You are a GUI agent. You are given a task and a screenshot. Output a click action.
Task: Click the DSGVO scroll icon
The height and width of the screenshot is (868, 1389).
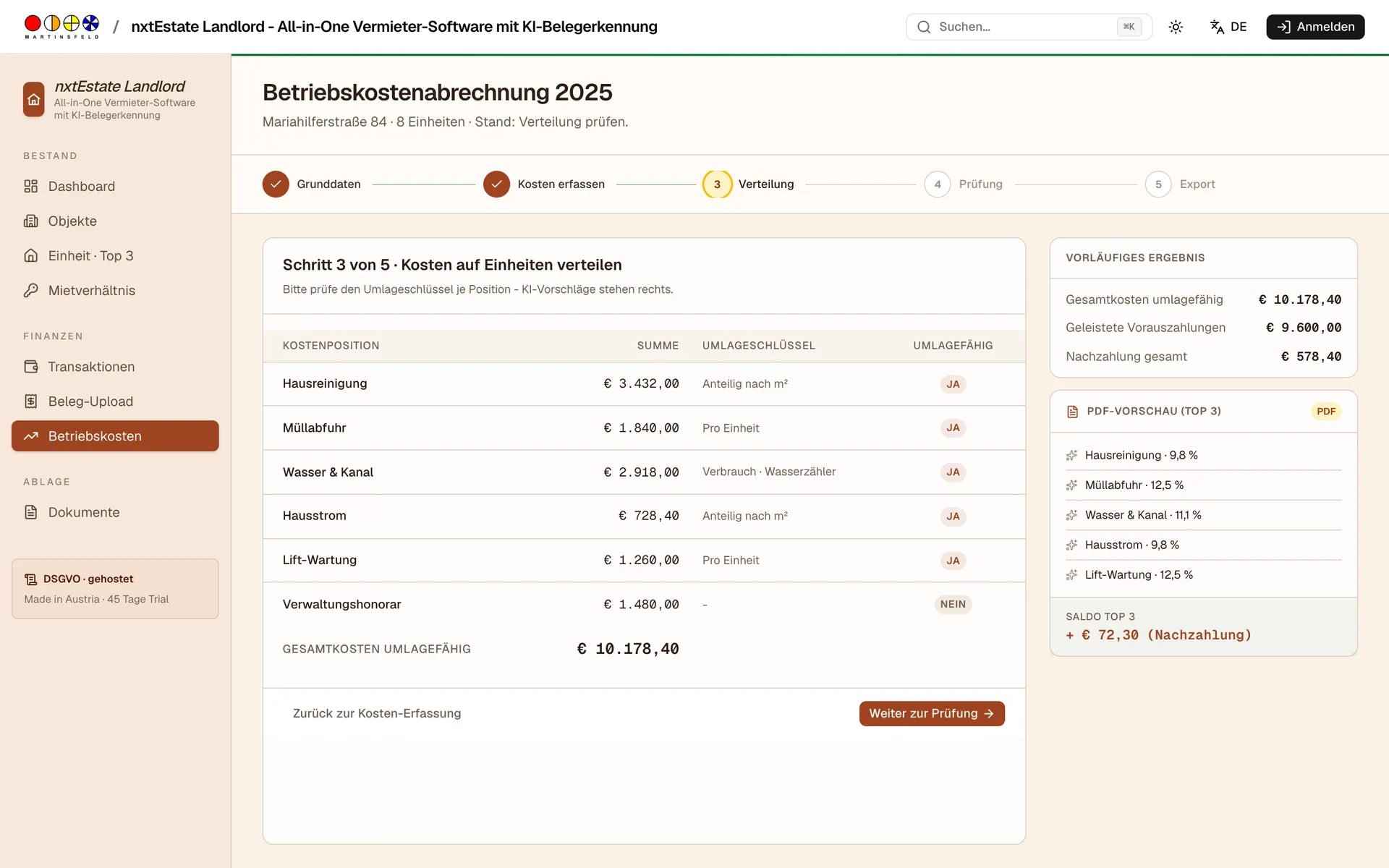point(30,579)
